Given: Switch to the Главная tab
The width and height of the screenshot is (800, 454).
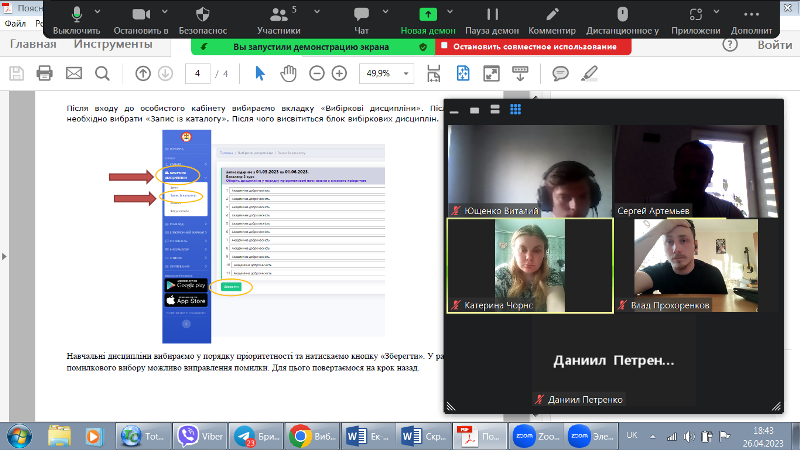Looking at the screenshot, I should click(x=32, y=45).
